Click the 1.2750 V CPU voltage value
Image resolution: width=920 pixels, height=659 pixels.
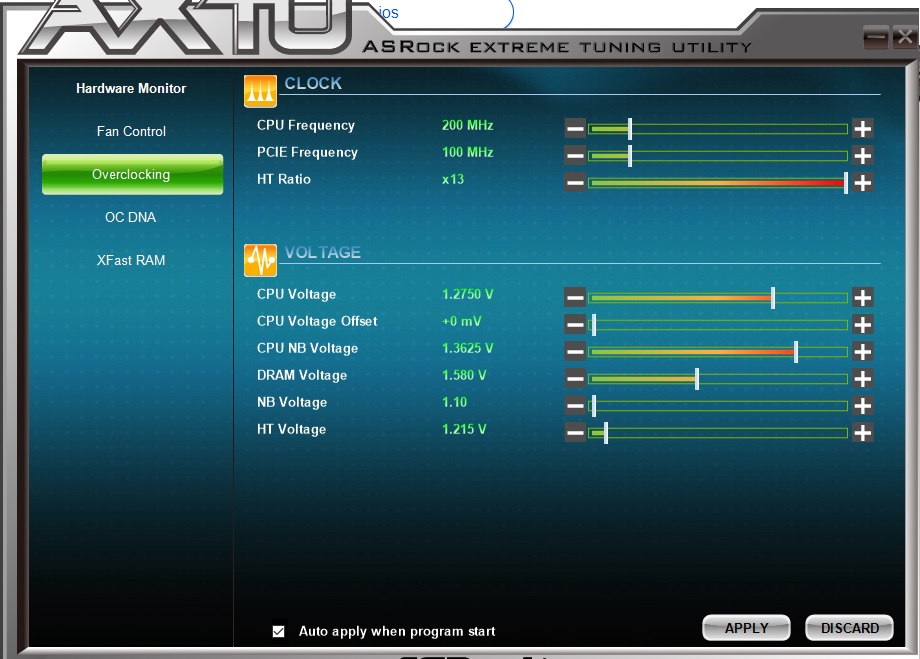(468, 295)
